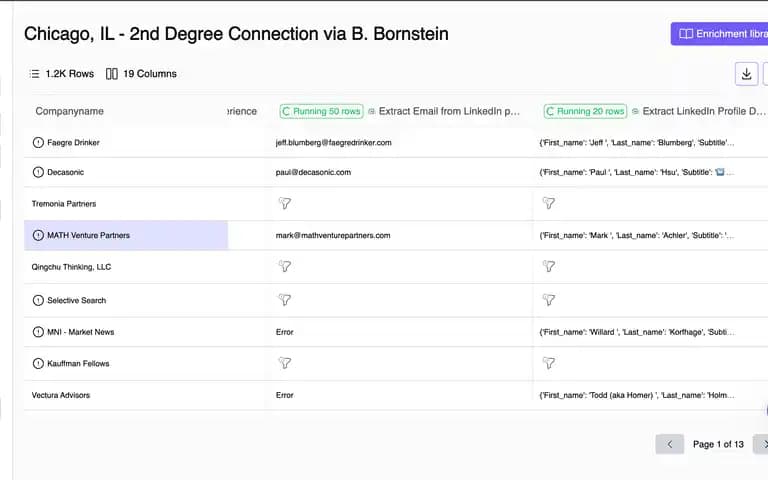Open the Todd (aka Homer) profile data cell
This screenshot has width=768, height=480.
point(637,395)
